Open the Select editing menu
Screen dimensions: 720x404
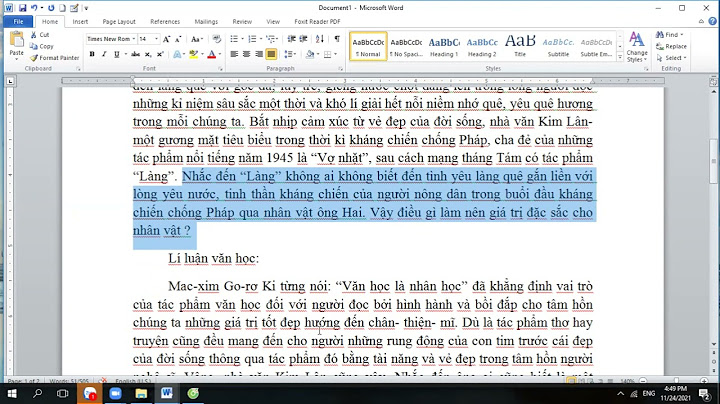point(671,58)
